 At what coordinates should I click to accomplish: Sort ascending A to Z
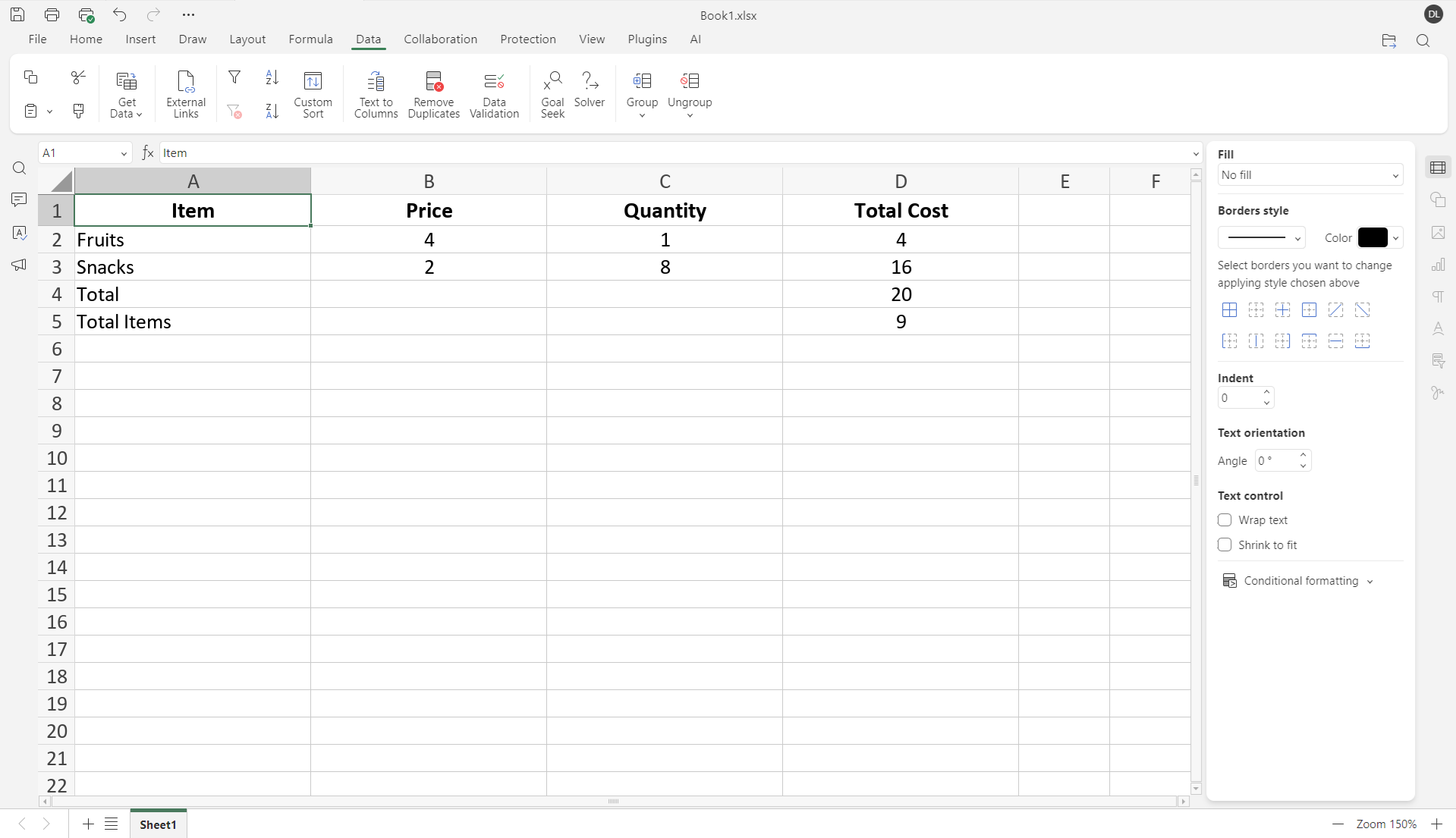coord(272,77)
